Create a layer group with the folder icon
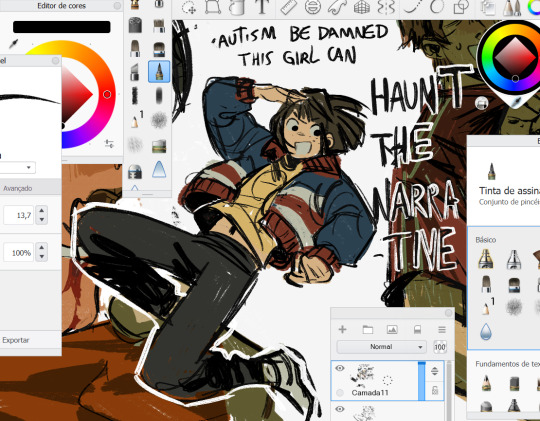The height and width of the screenshot is (421, 540). pyautogui.click(x=367, y=330)
